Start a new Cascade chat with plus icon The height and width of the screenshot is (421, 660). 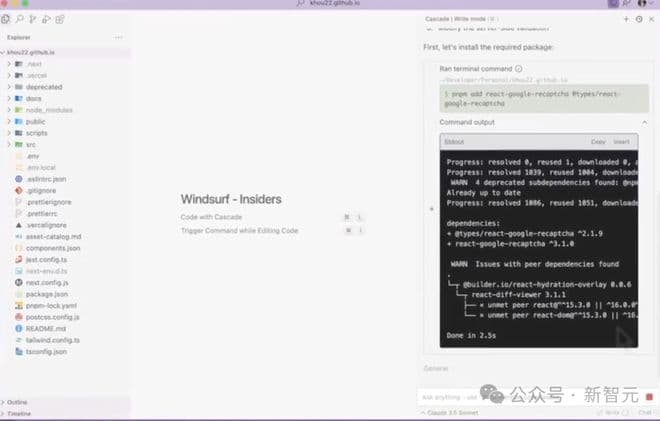(627, 19)
